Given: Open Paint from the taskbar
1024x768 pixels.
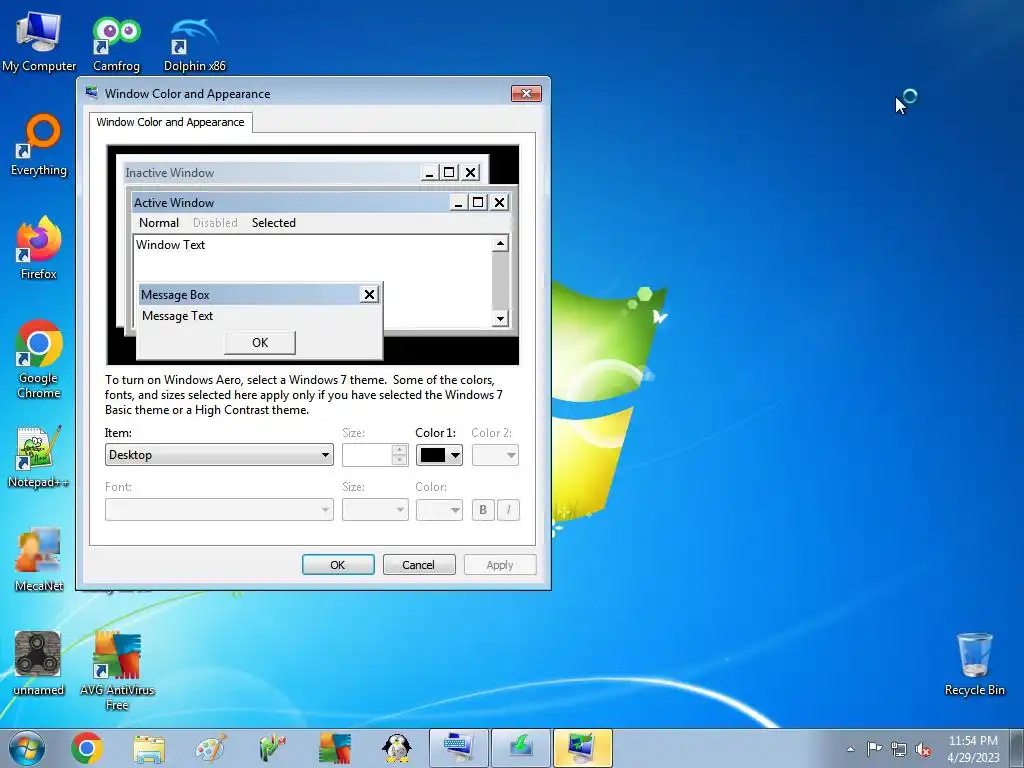Looking at the screenshot, I should [x=211, y=748].
